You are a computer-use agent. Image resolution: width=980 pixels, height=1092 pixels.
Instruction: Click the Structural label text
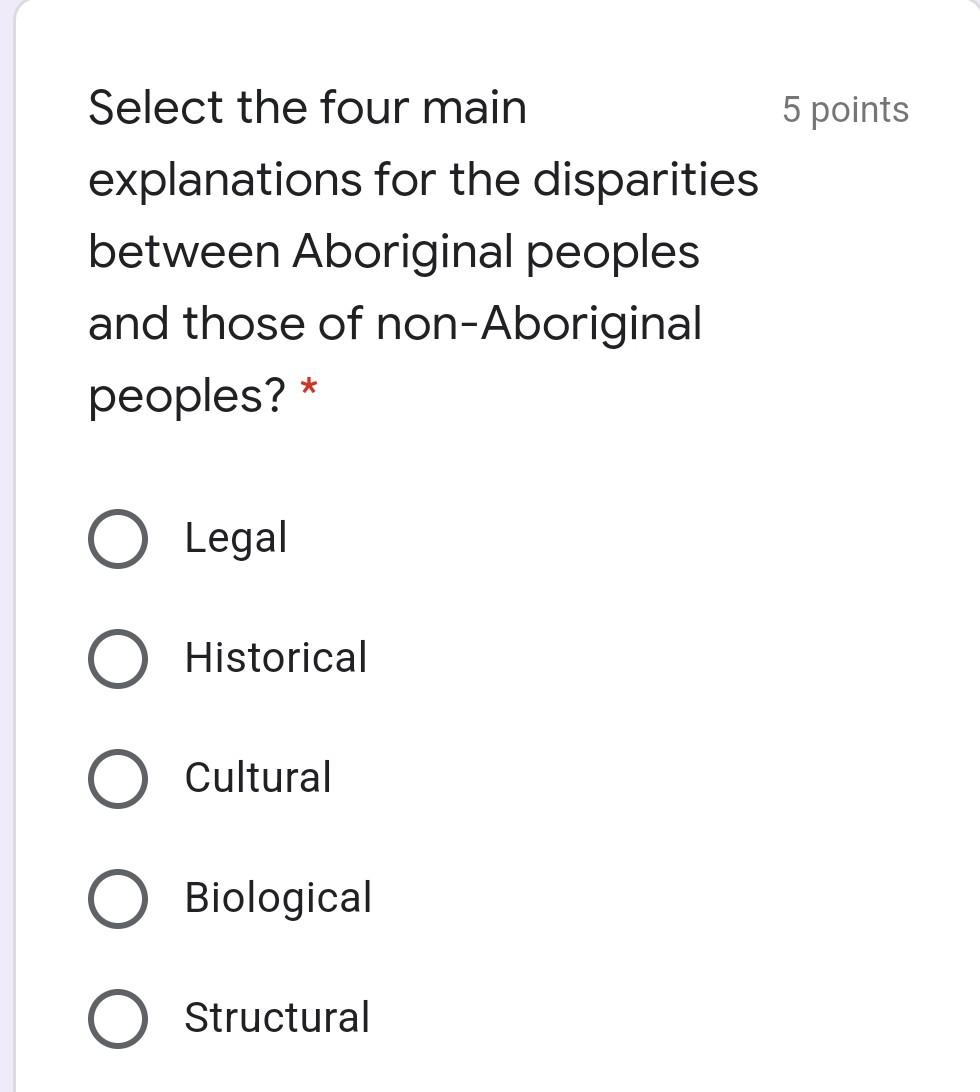276,1018
